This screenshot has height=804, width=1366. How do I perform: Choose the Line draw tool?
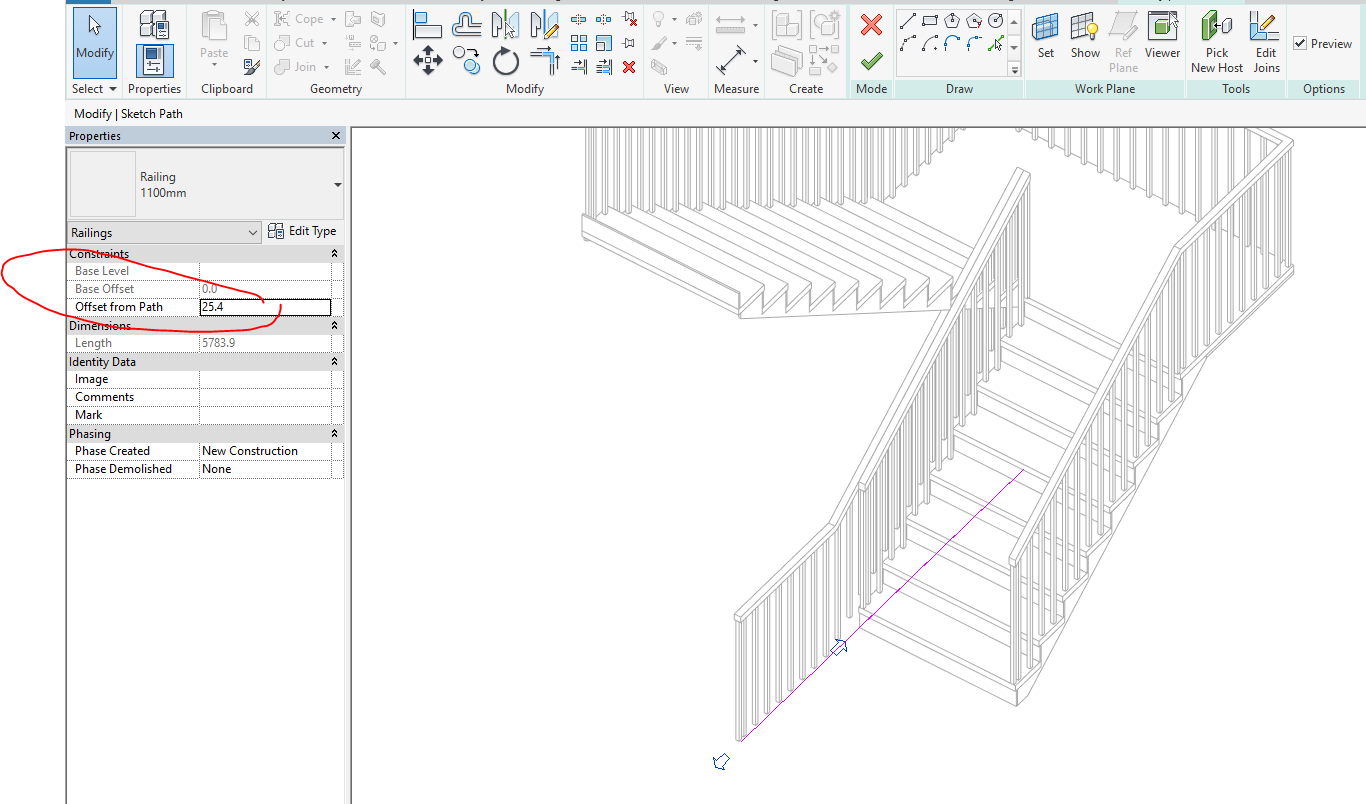(908, 21)
